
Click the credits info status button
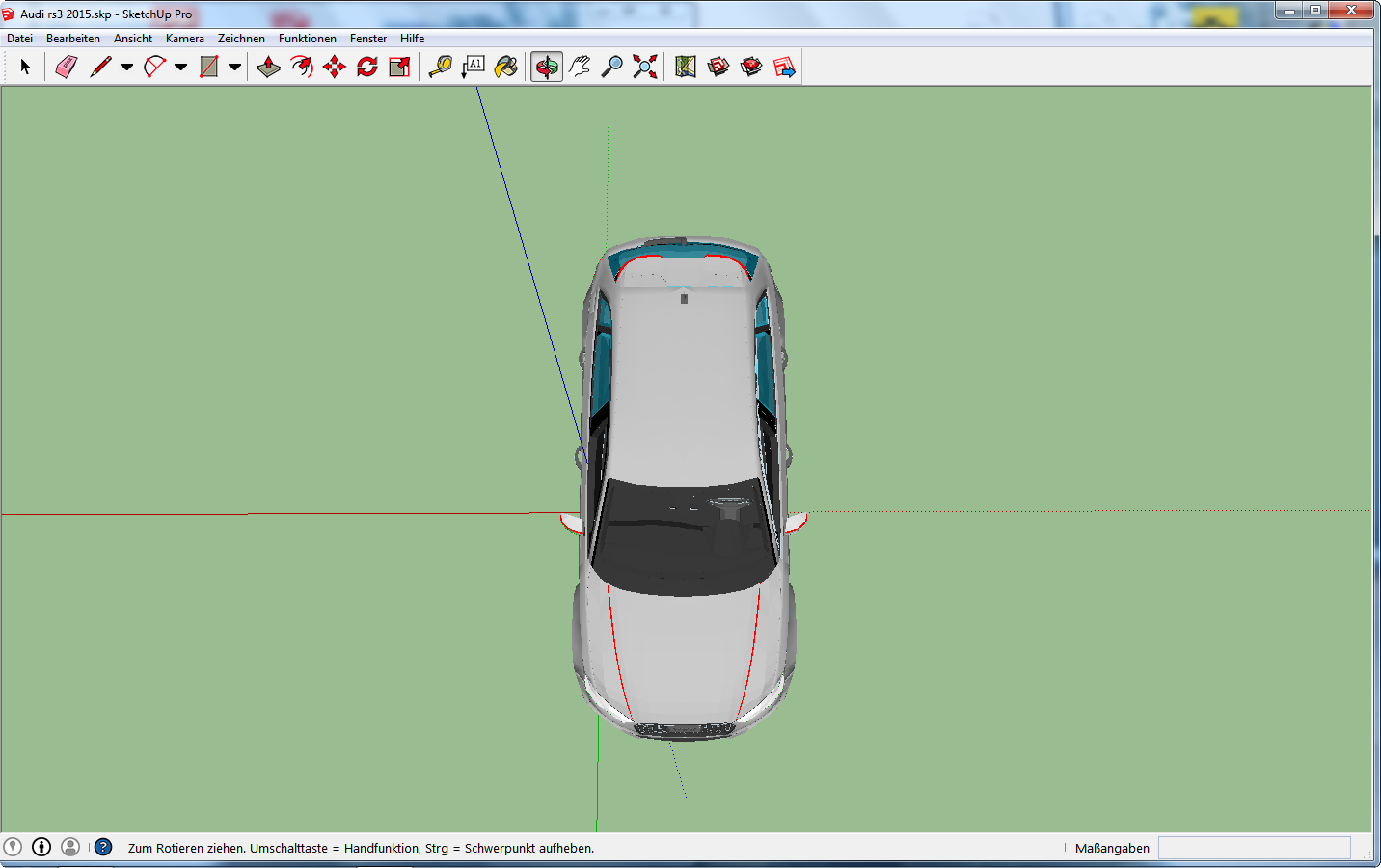(41, 847)
